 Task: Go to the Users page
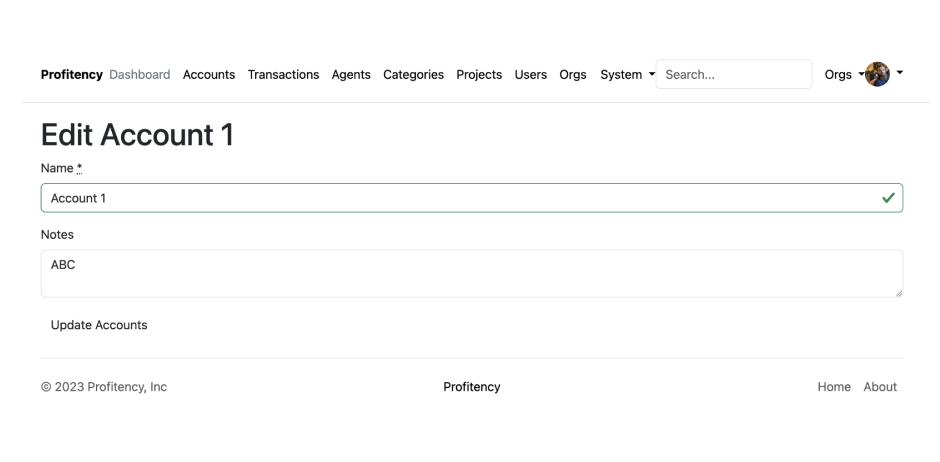(531, 74)
